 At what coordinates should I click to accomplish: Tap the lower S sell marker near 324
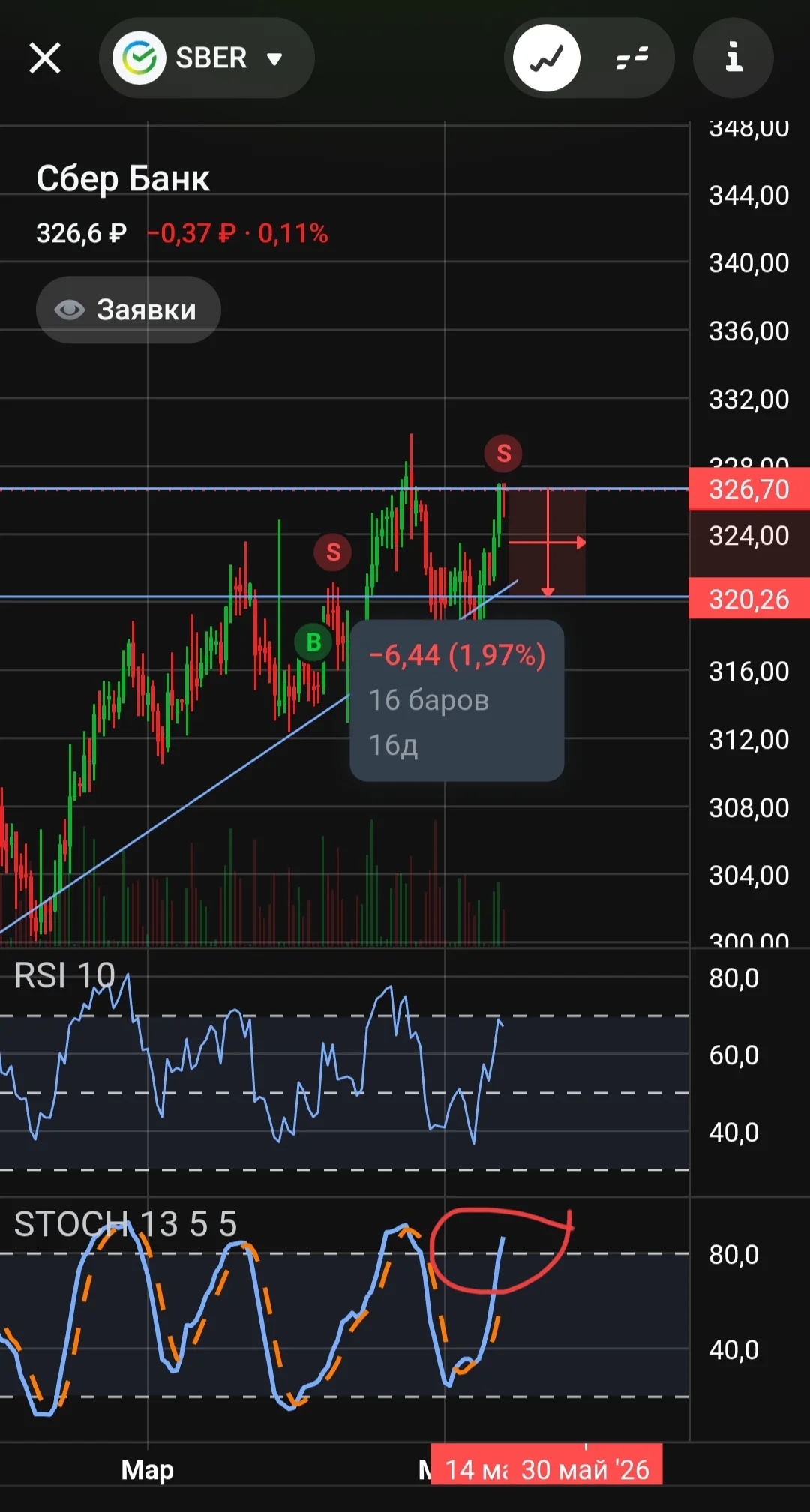333,552
